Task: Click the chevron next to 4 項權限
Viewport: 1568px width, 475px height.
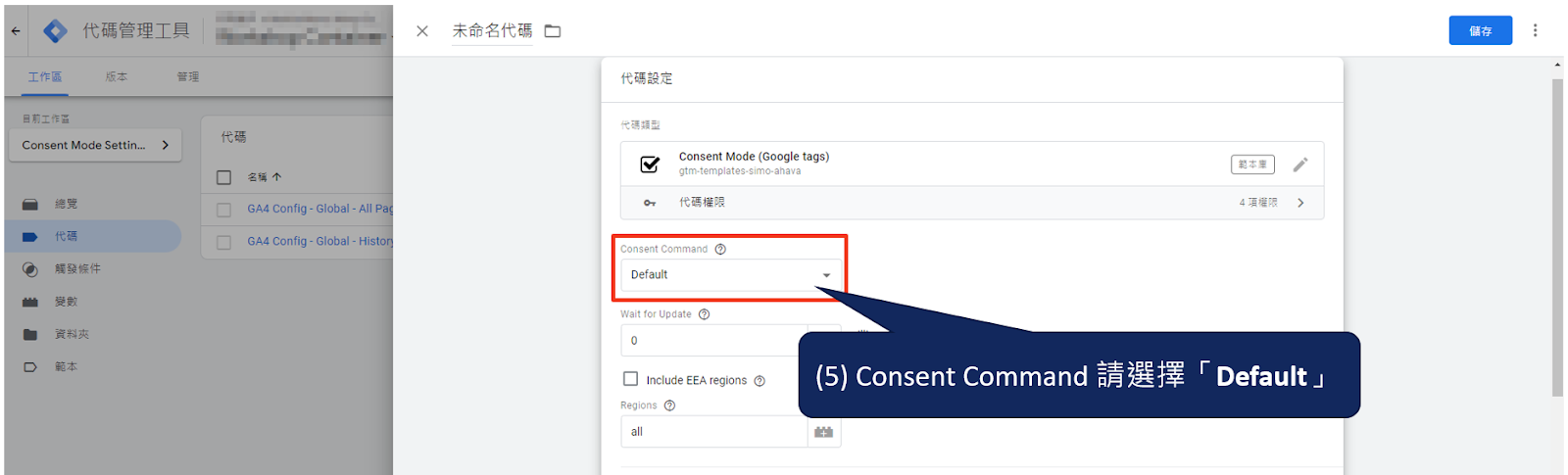Action: click(x=1300, y=203)
